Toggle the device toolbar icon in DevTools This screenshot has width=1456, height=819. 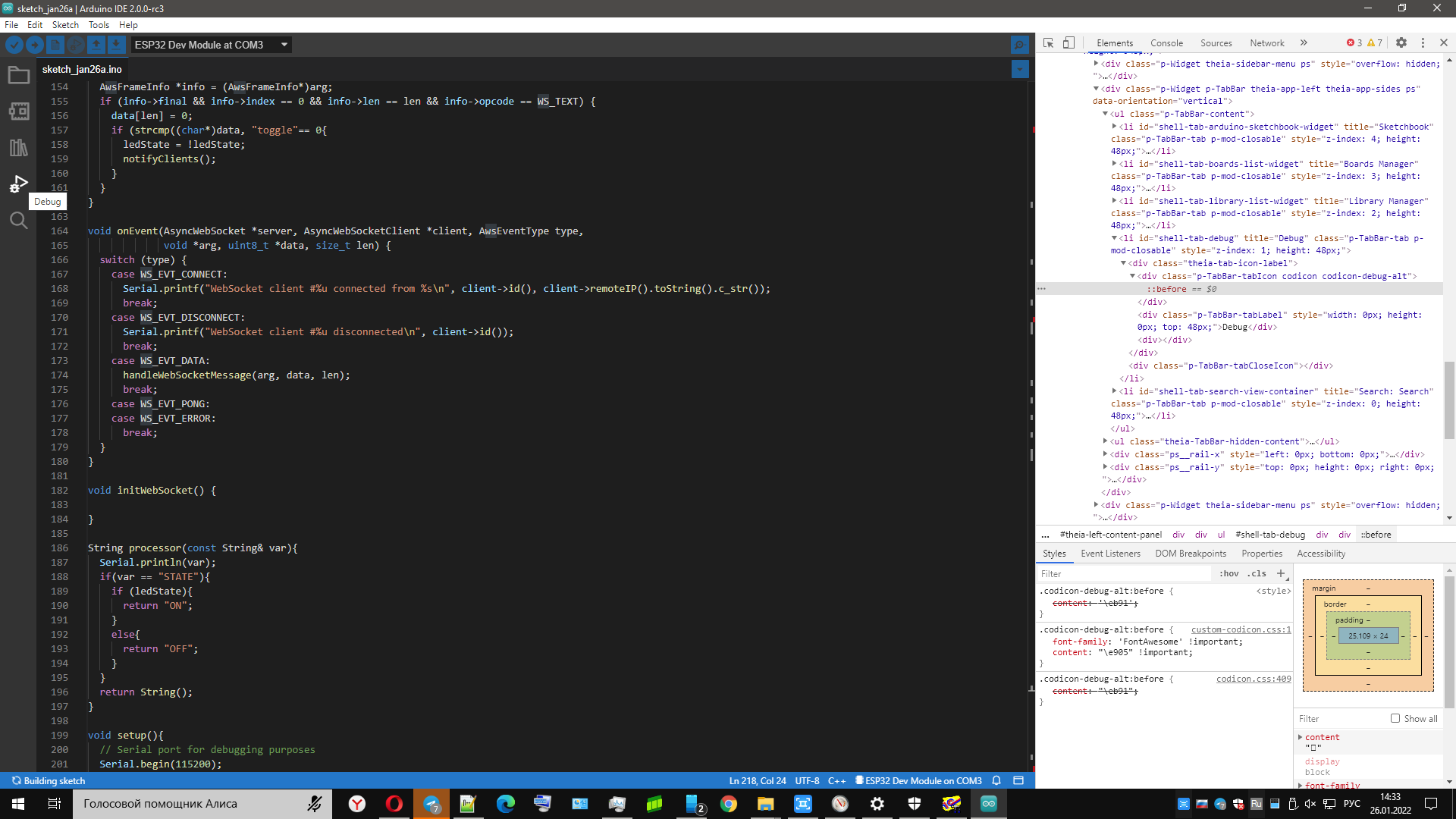click(1068, 43)
